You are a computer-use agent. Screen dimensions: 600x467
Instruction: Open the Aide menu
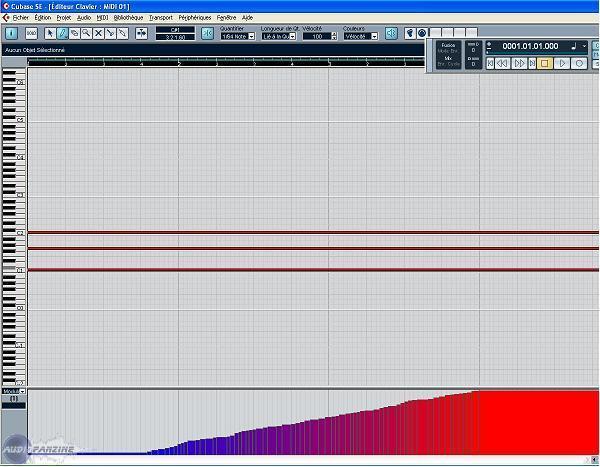click(x=247, y=18)
